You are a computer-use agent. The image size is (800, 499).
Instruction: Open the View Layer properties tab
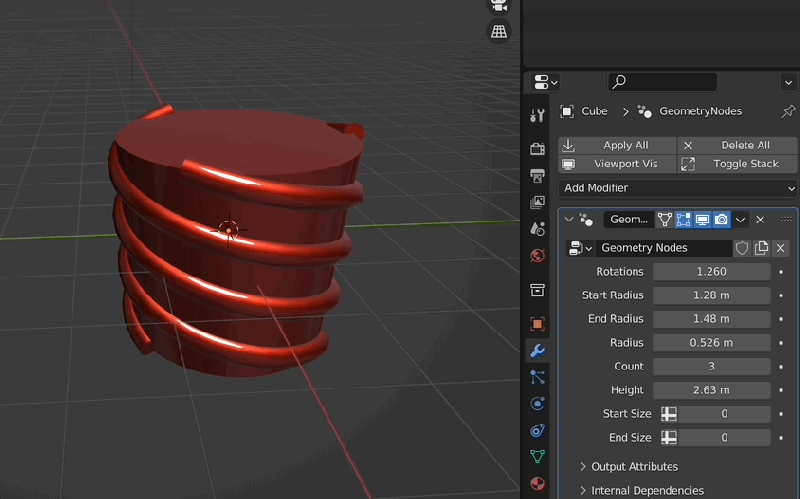click(537, 203)
